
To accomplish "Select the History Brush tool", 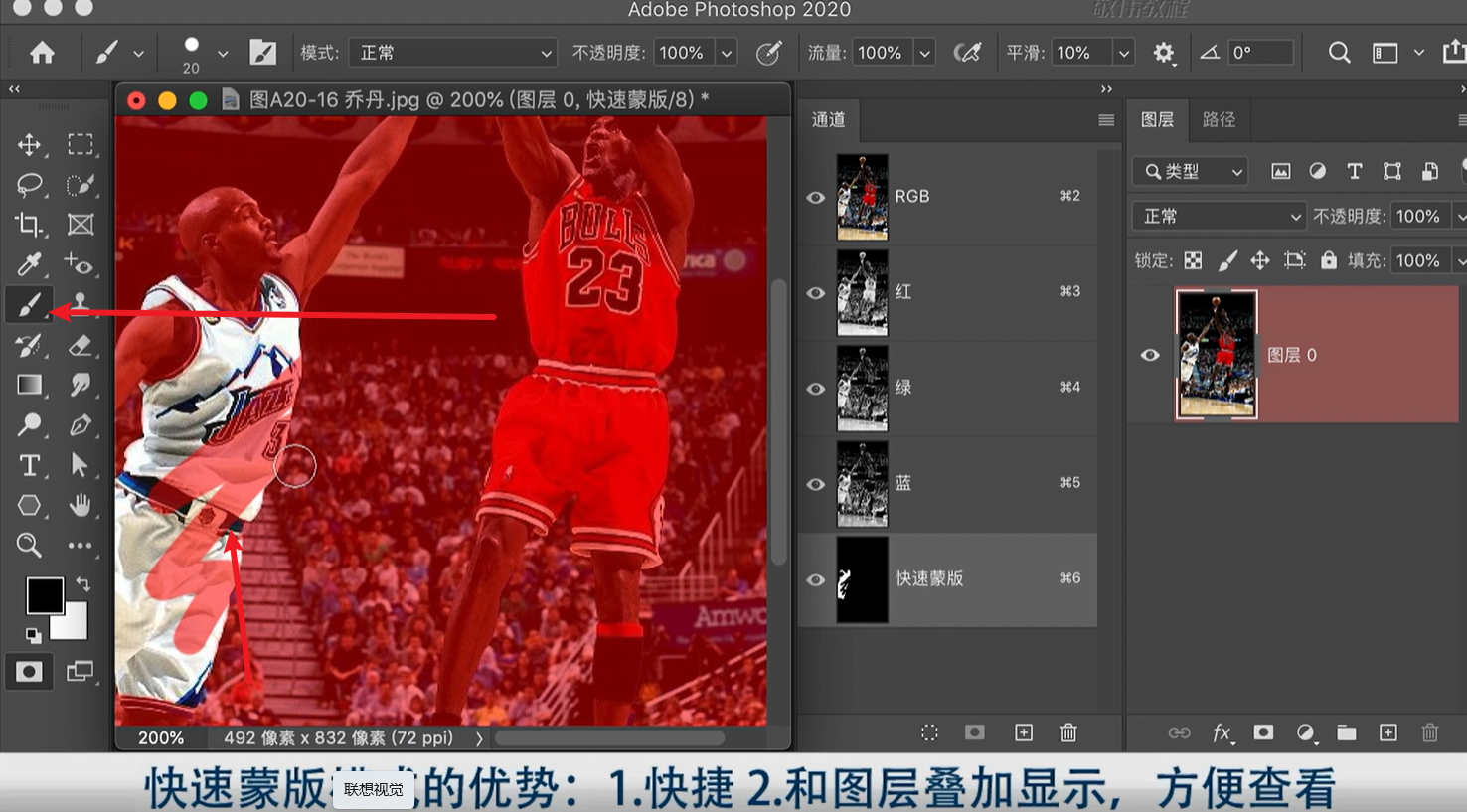I will [x=29, y=345].
